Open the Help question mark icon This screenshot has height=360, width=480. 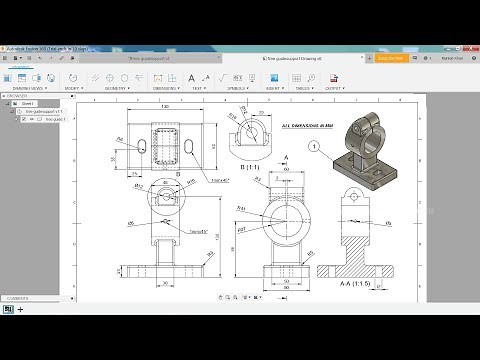click(474, 58)
